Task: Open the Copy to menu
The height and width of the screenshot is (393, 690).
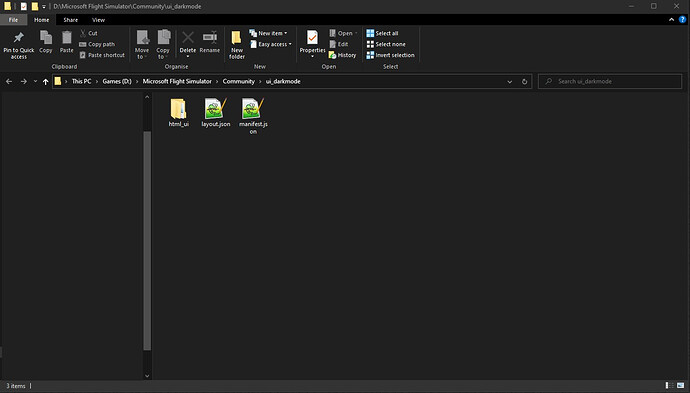Action: coord(163,44)
